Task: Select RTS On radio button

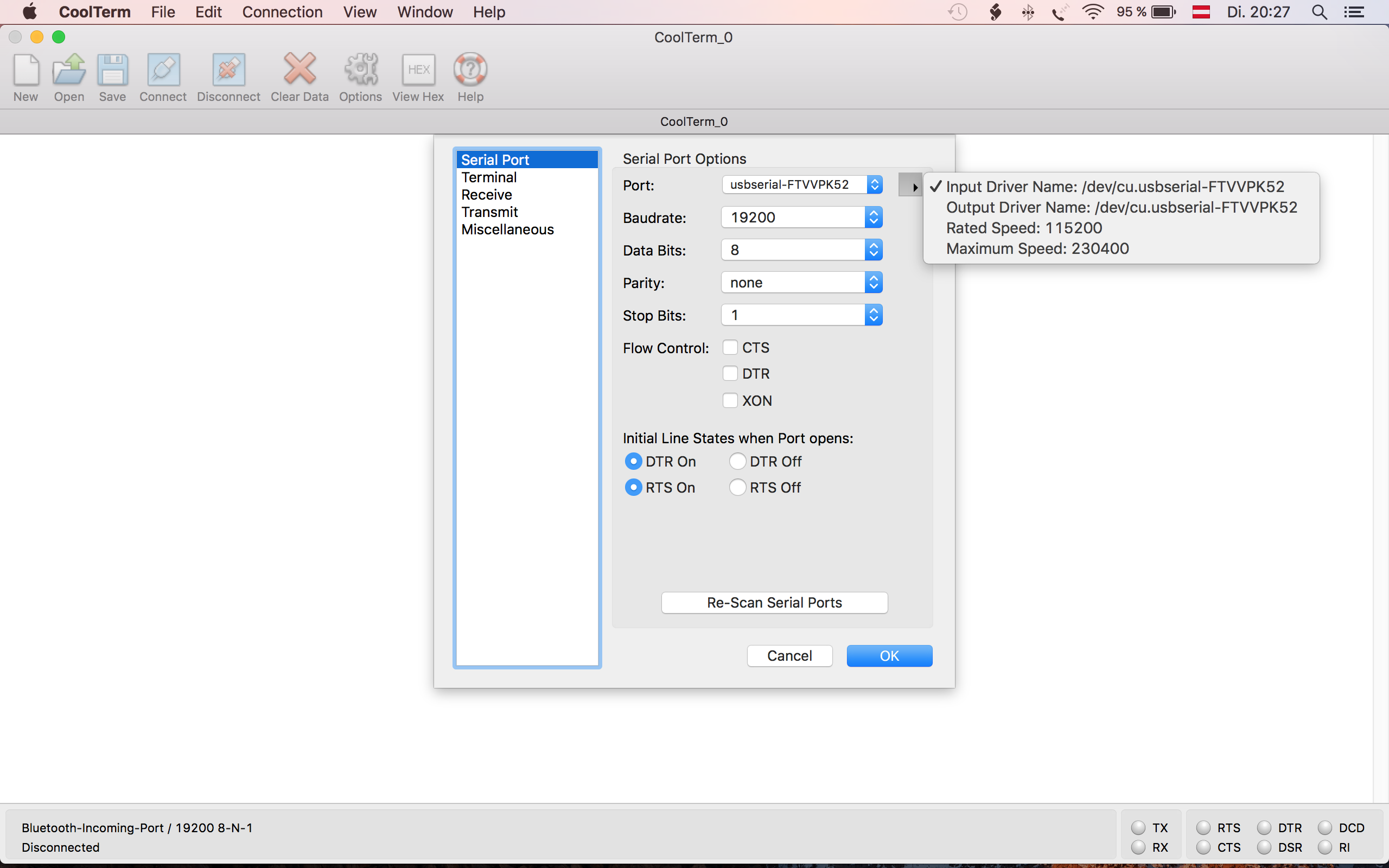Action: pyautogui.click(x=633, y=487)
